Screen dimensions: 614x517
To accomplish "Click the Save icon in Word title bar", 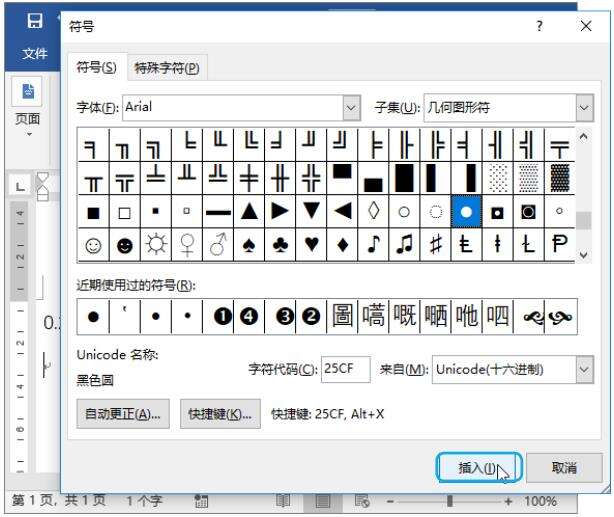I will [x=34, y=21].
